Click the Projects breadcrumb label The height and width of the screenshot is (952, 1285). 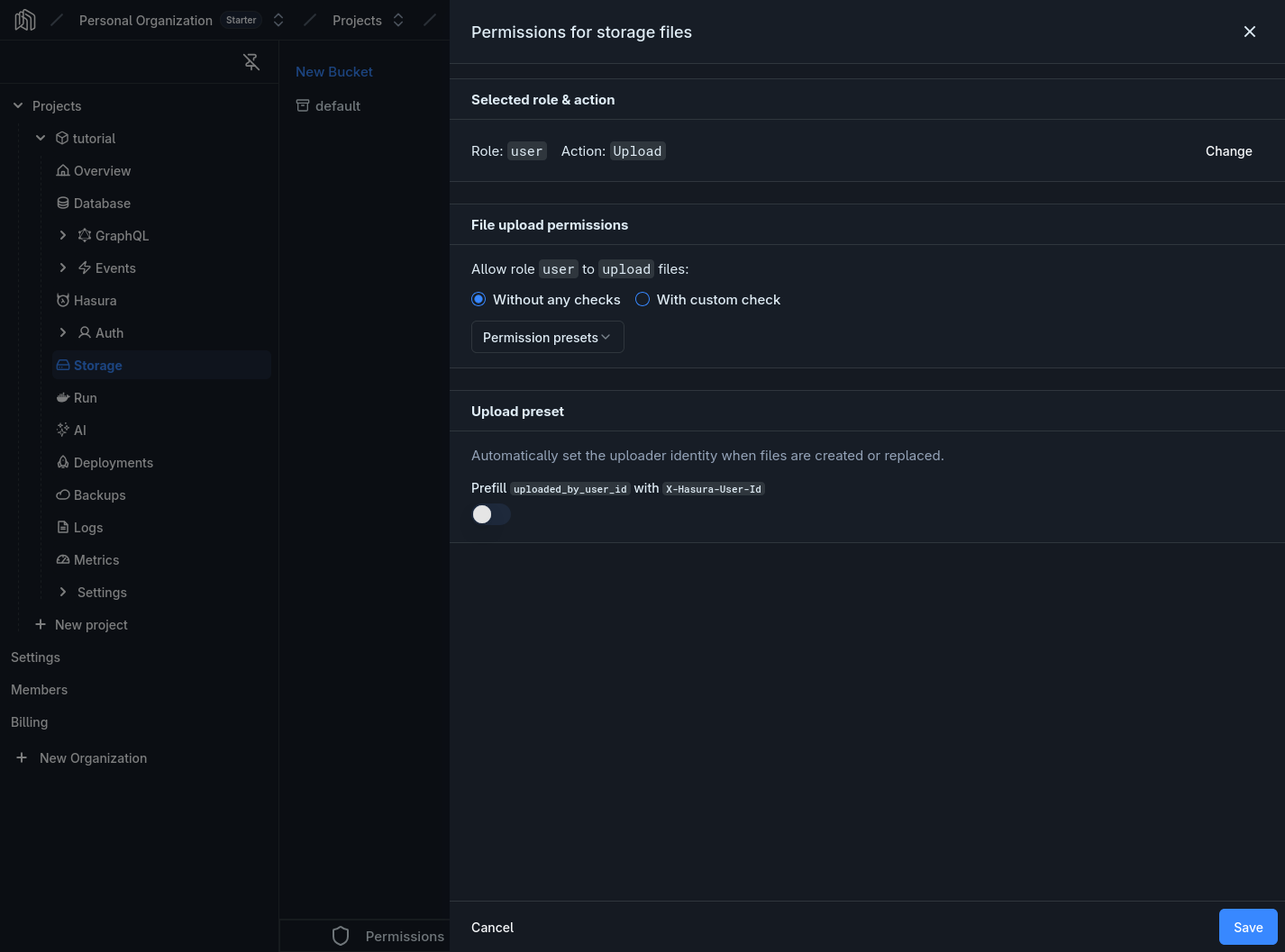pos(357,20)
